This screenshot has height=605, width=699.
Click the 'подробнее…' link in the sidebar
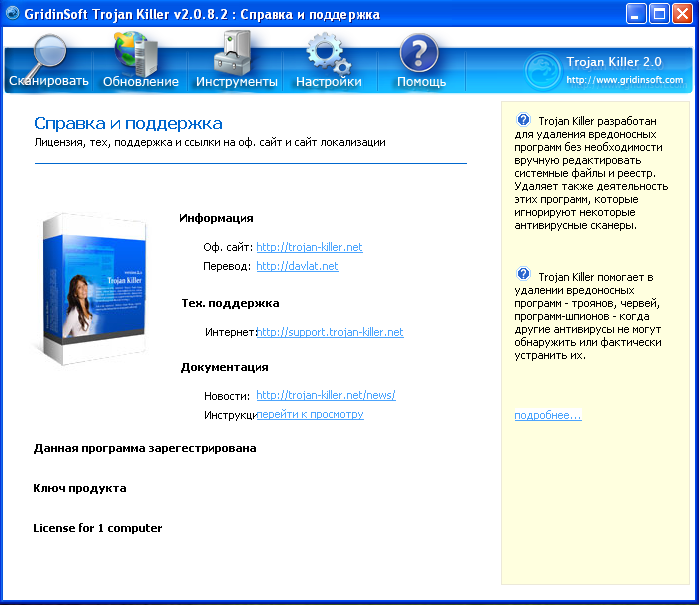pos(548,415)
